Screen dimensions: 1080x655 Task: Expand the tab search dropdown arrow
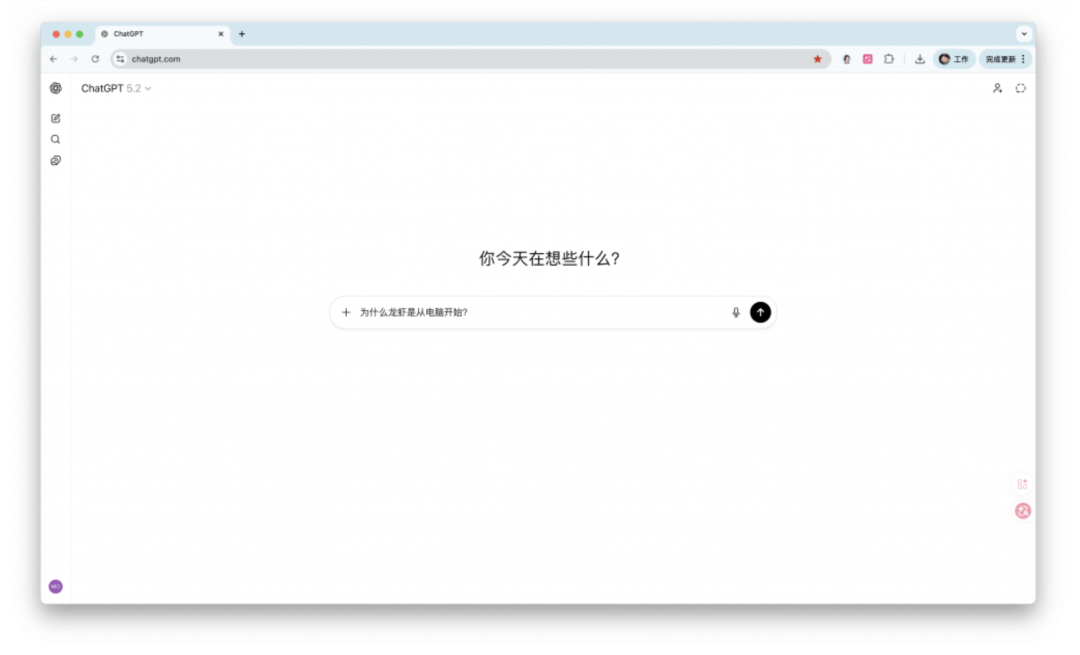1024,34
